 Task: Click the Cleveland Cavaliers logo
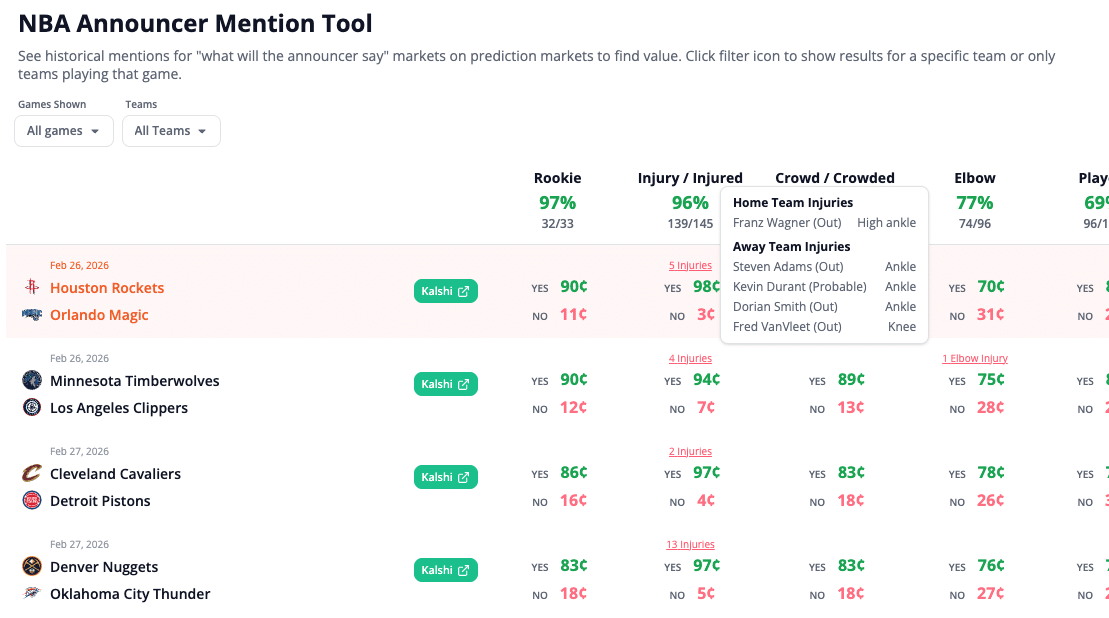point(31,474)
